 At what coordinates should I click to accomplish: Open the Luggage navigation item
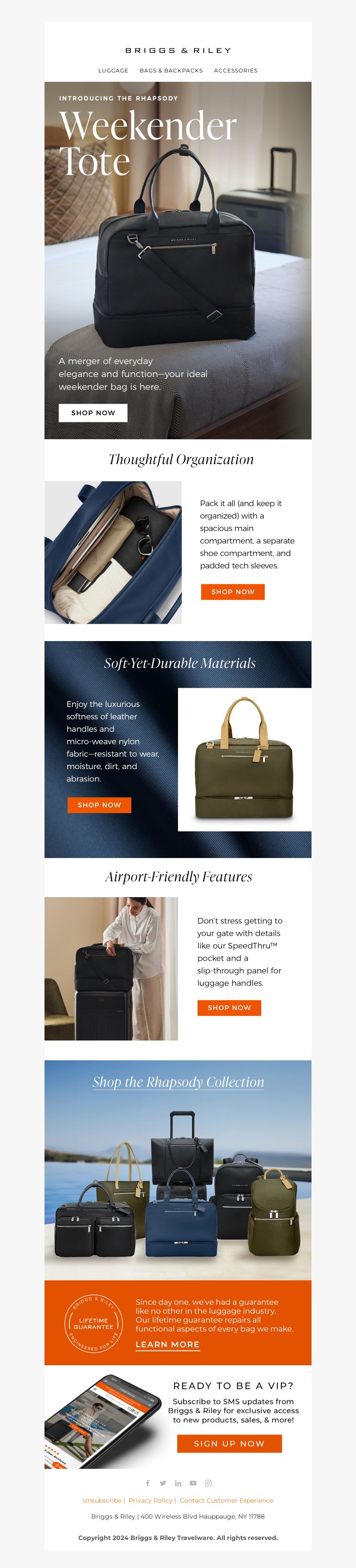point(113,71)
